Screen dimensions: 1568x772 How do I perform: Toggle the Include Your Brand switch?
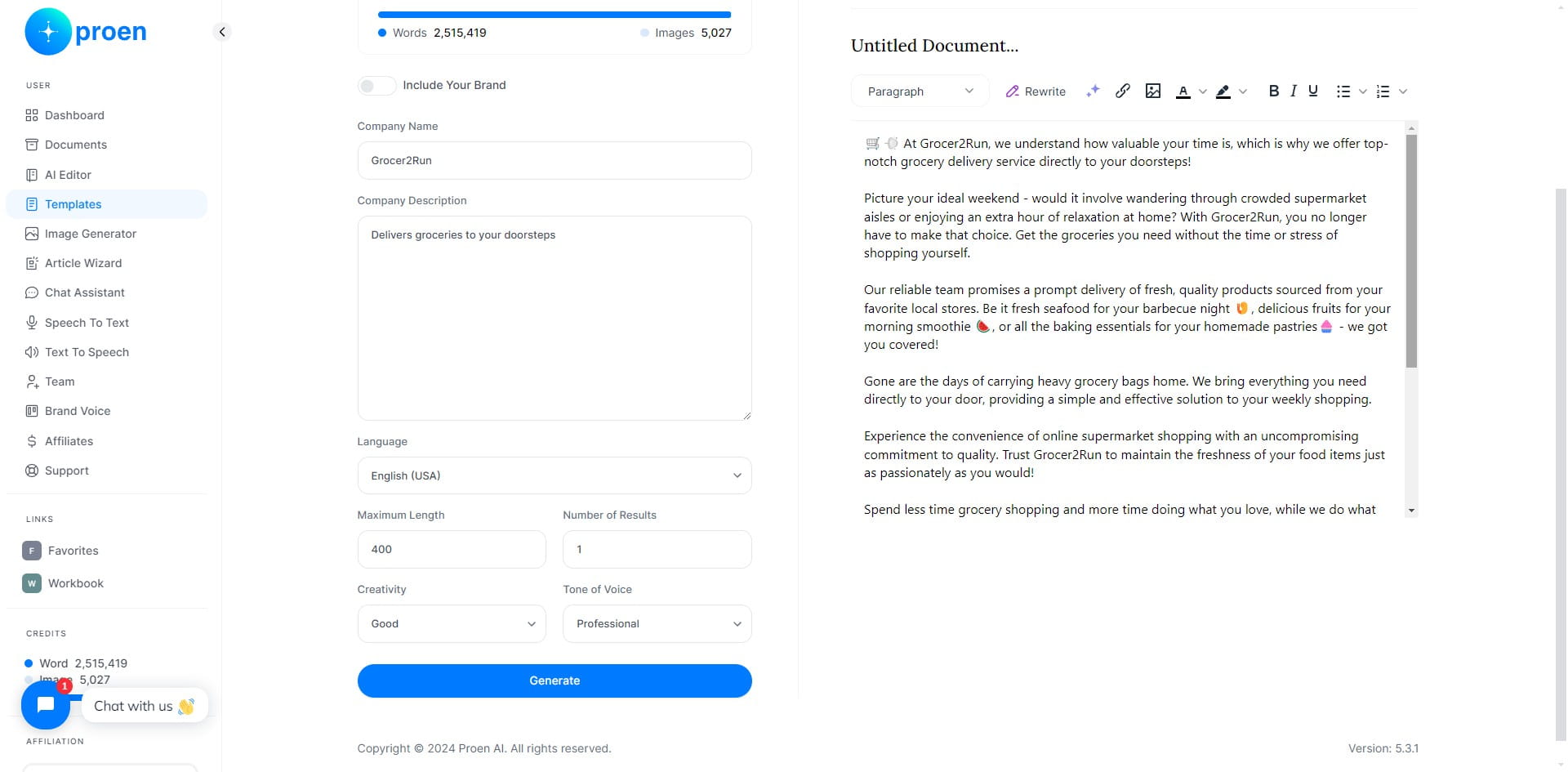(376, 86)
